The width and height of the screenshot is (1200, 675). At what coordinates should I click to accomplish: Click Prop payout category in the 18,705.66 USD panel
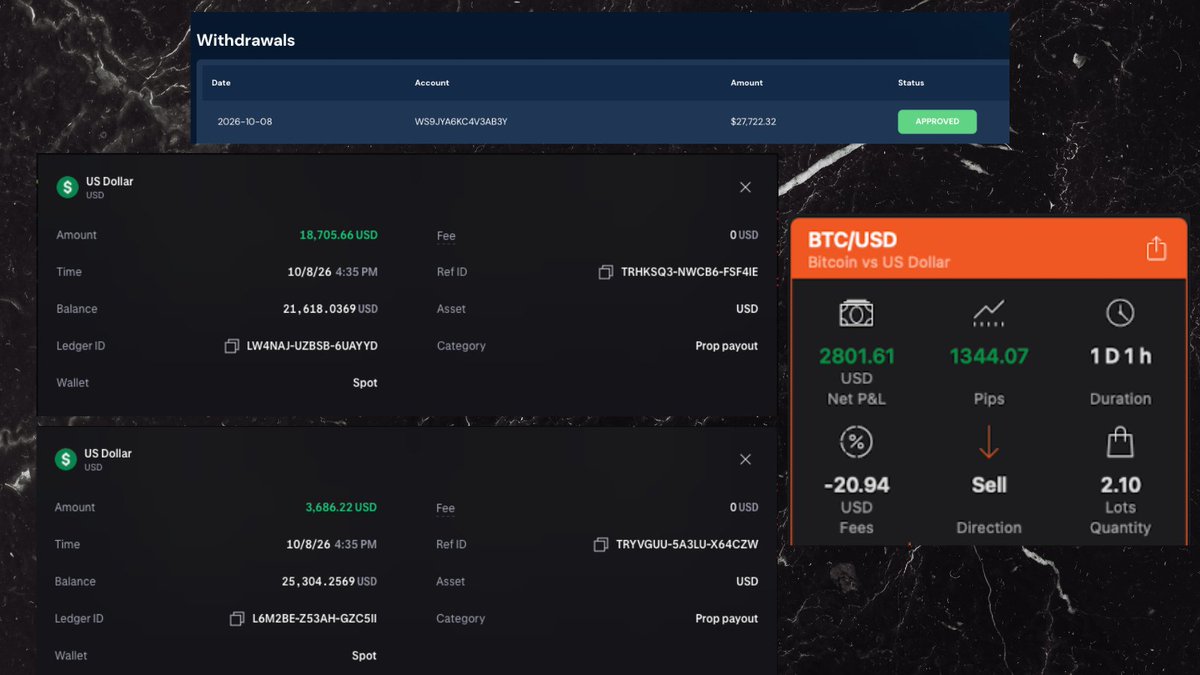[x=727, y=346]
